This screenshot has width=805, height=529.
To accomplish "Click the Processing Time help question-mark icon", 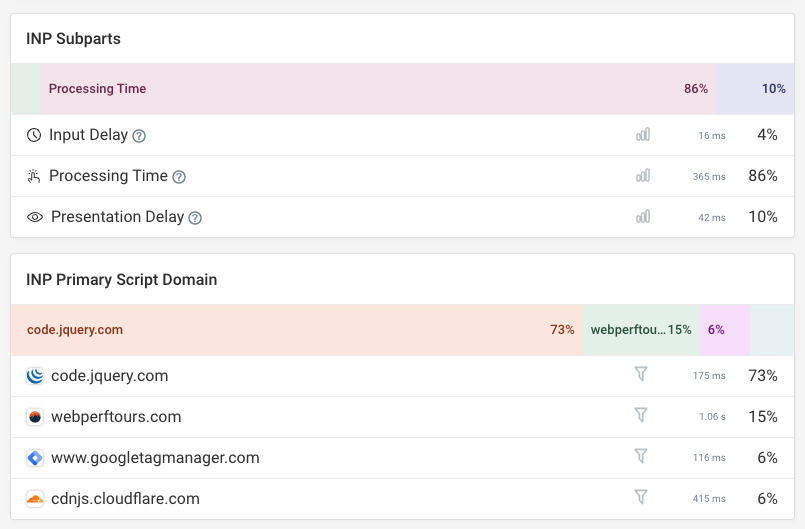I will tap(179, 177).
